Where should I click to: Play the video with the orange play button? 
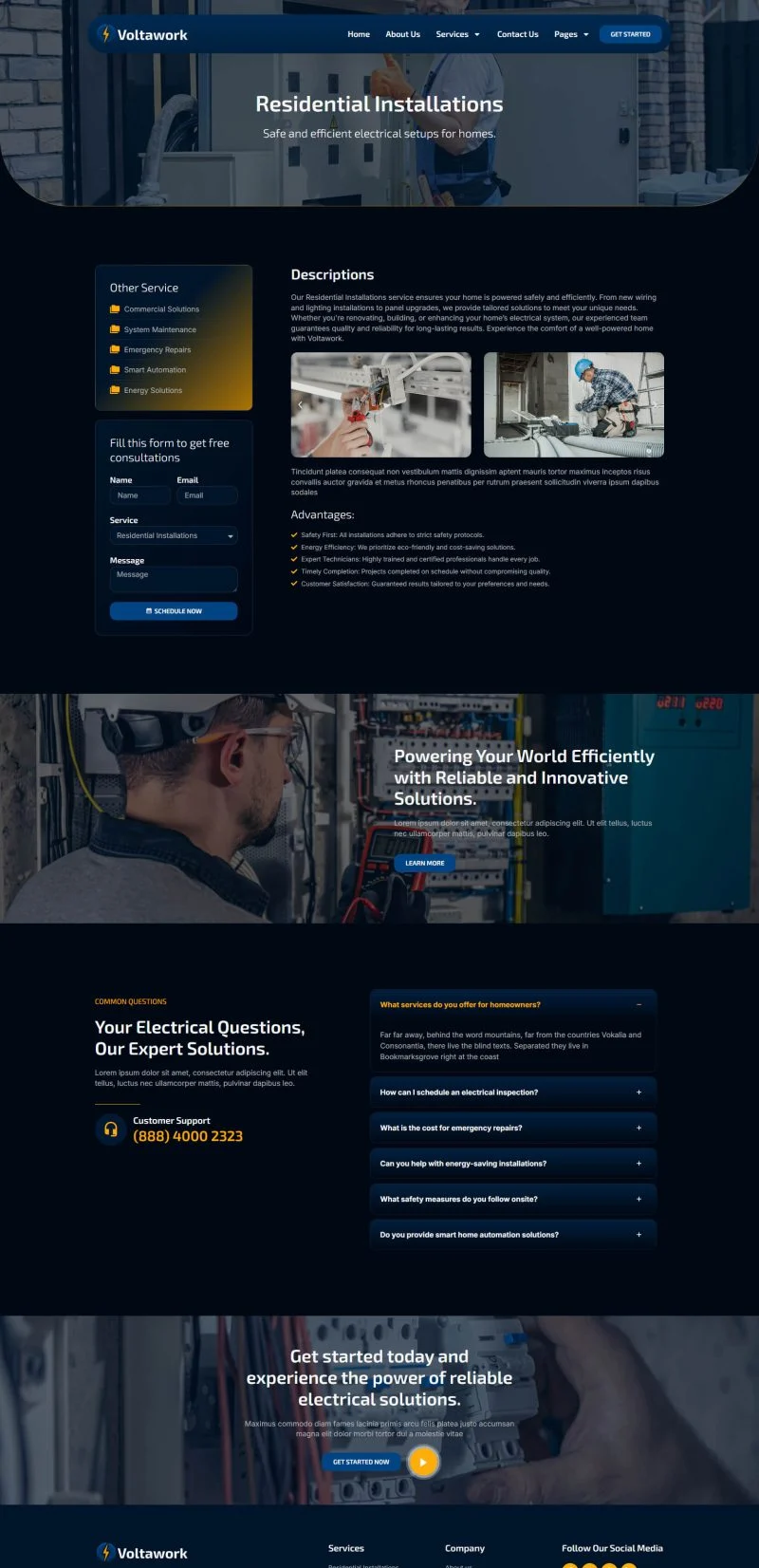coord(423,1462)
